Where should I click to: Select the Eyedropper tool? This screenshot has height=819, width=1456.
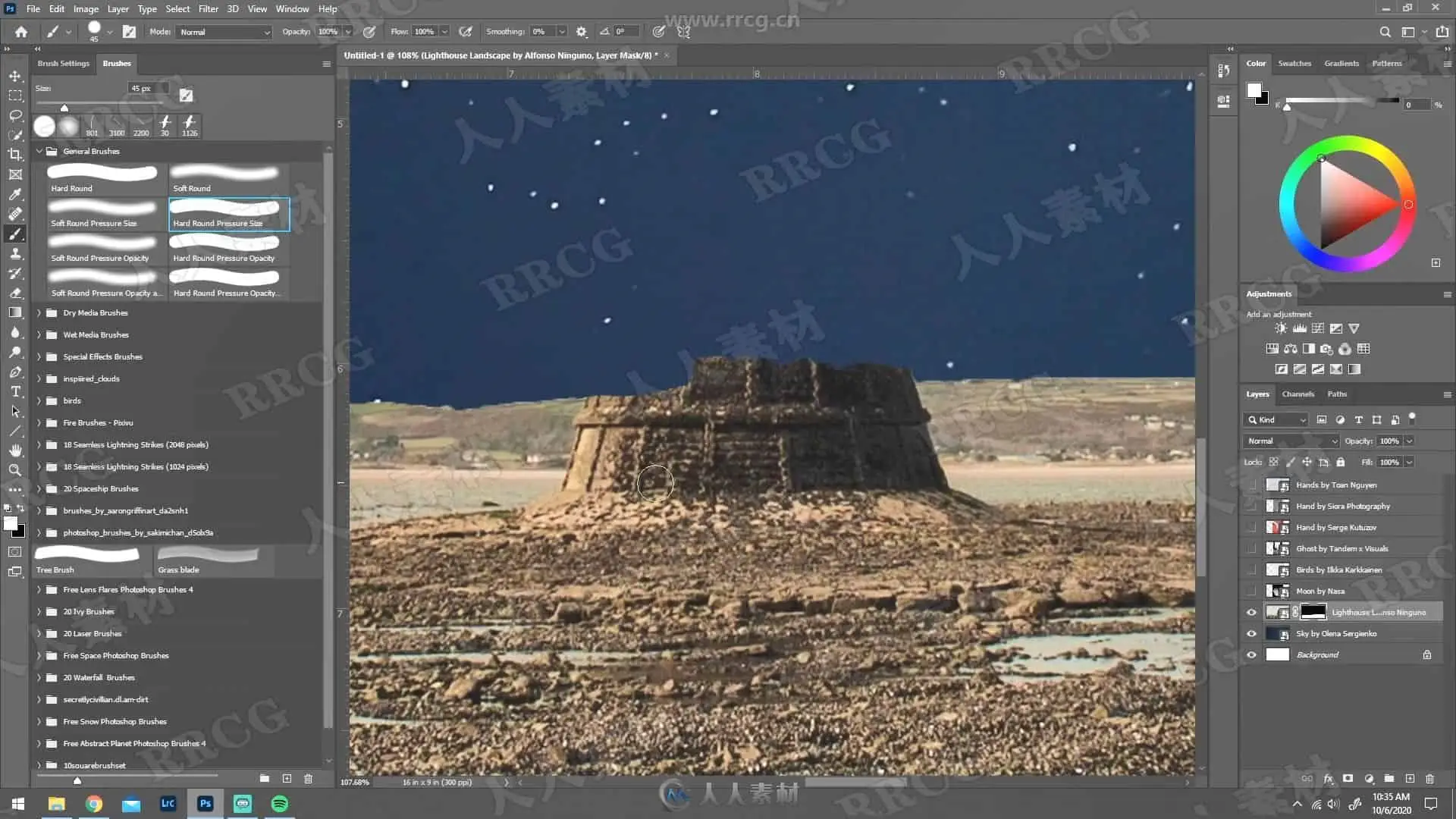click(15, 194)
